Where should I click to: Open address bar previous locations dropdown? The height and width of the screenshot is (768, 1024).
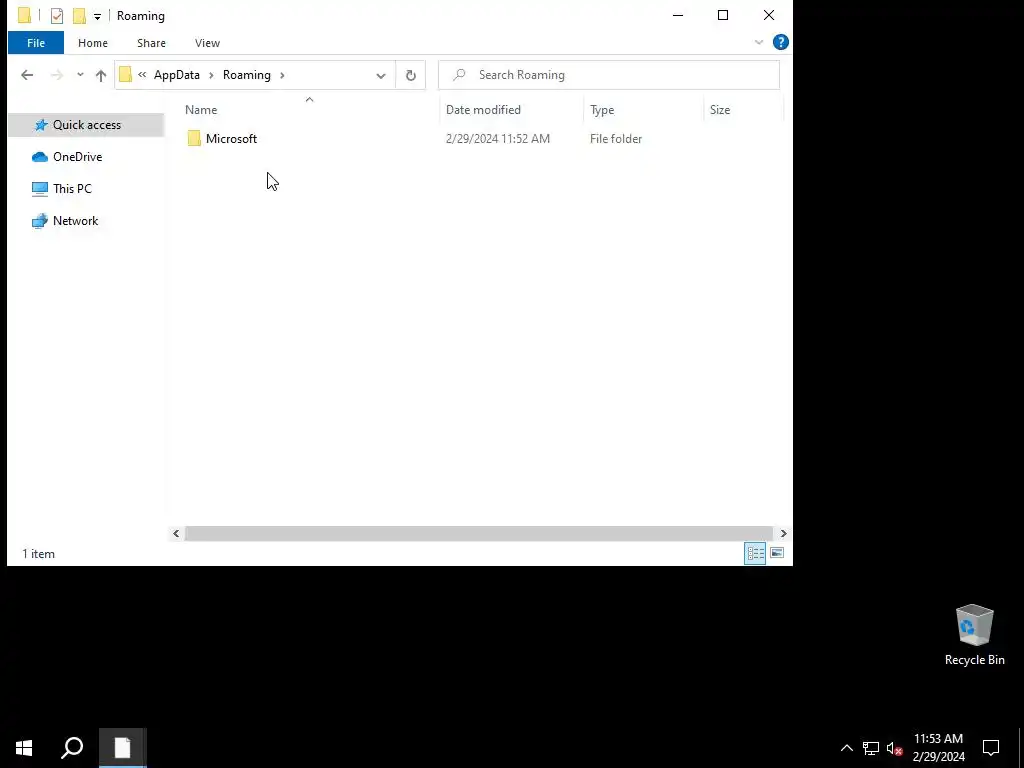pyautogui.click(x=381, y=76)
